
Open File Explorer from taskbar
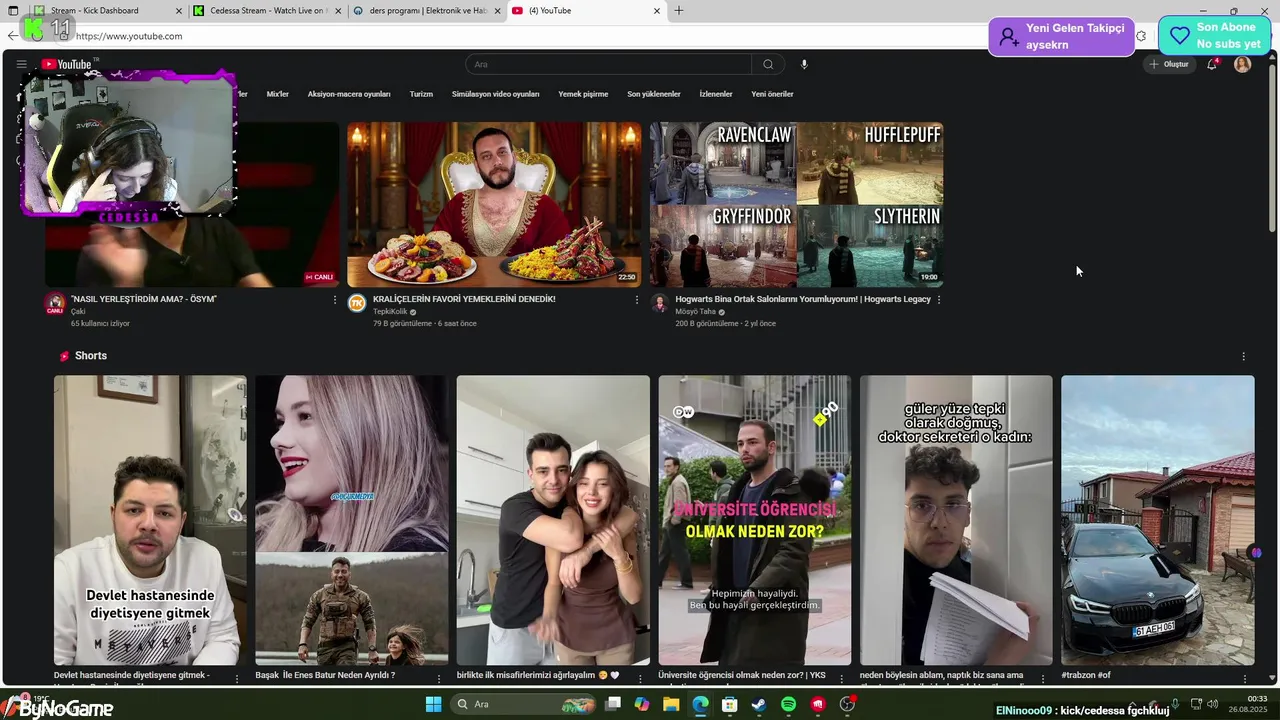(671, 705)
